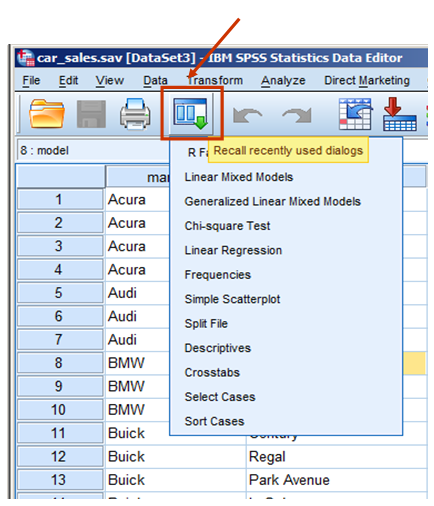434x506 pixels.
Task: Select row header 11
Action: click(60, 433)
